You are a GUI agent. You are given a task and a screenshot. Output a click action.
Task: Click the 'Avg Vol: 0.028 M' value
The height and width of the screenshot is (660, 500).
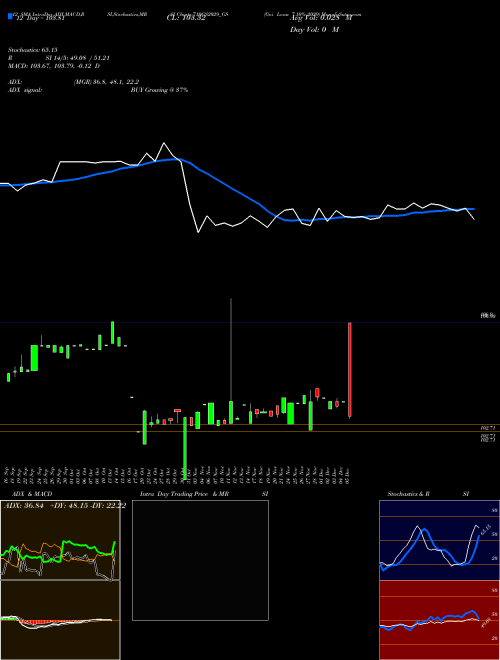pyautogui.click(x=321, y=18)
